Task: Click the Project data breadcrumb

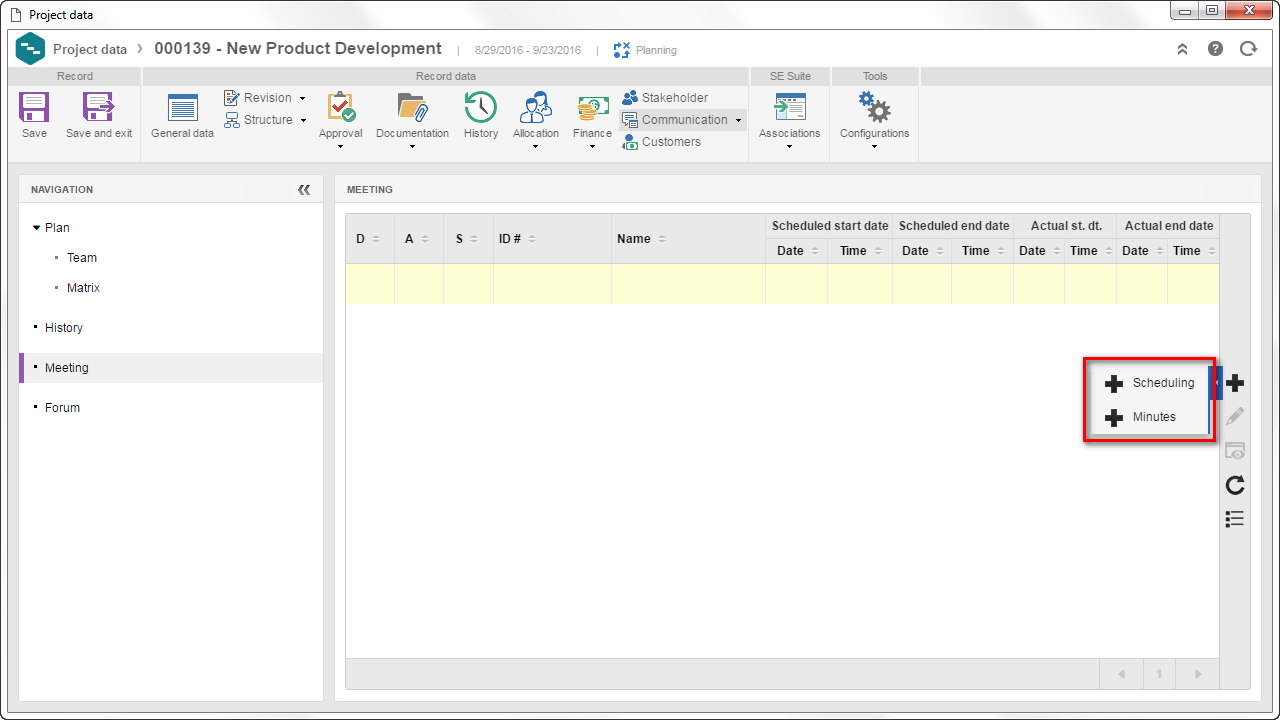Action: [x=90, y=49]
